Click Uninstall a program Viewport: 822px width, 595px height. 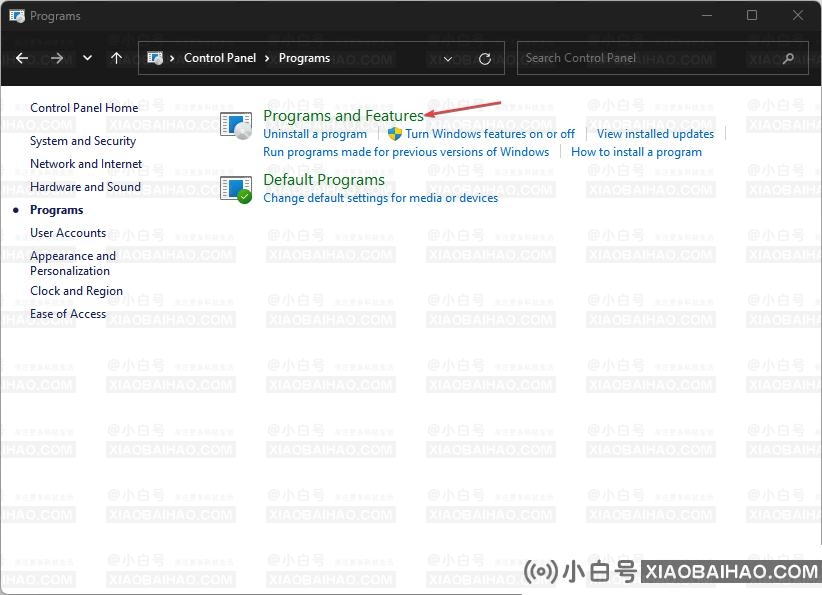(315, 134)
